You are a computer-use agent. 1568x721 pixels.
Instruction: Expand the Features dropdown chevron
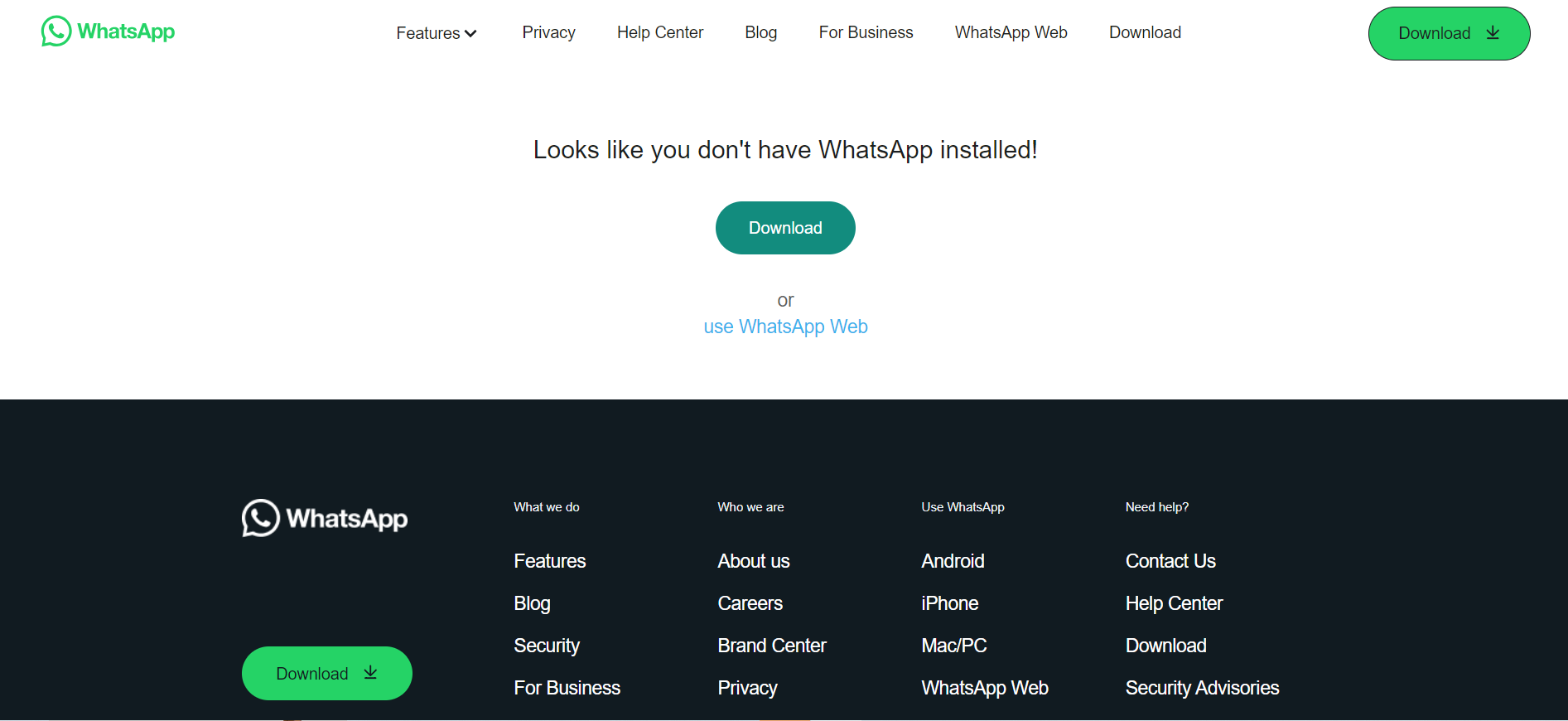click(x=470, y=34)
